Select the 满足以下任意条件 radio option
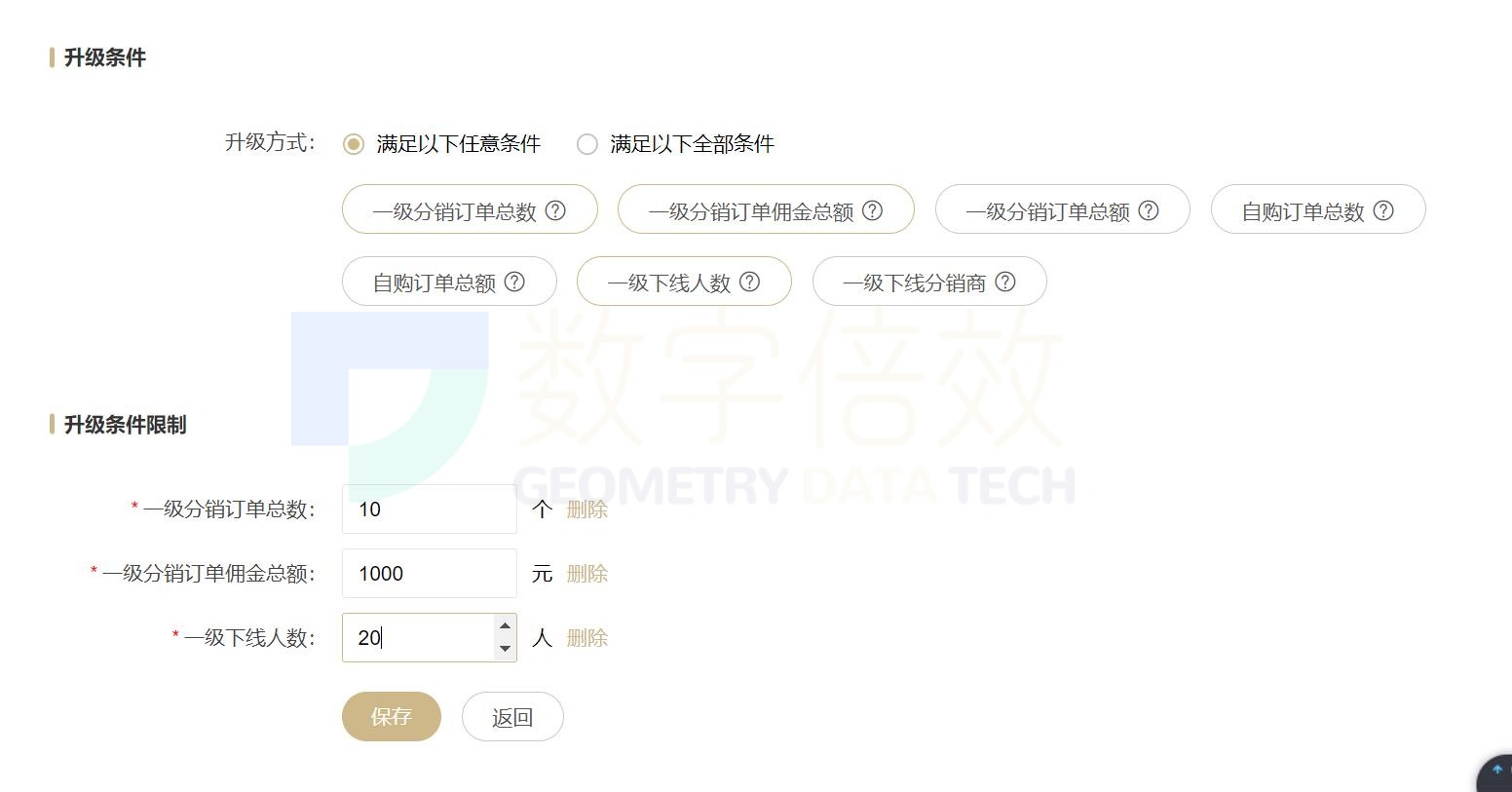The image size is (1512, 792). point(354,143)
